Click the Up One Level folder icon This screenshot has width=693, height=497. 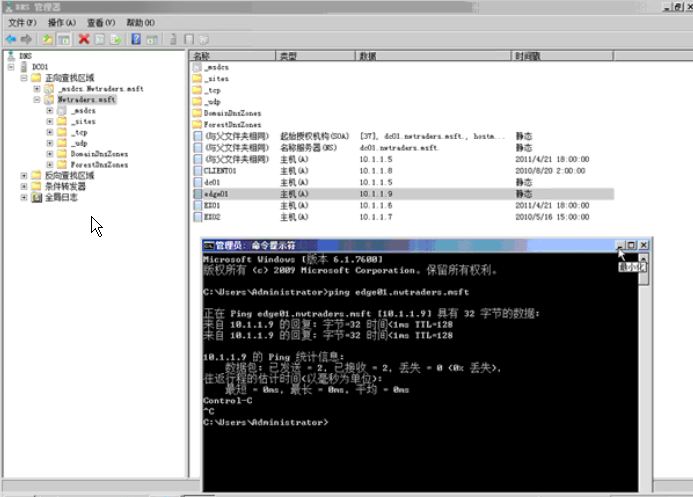pos(47,39)
